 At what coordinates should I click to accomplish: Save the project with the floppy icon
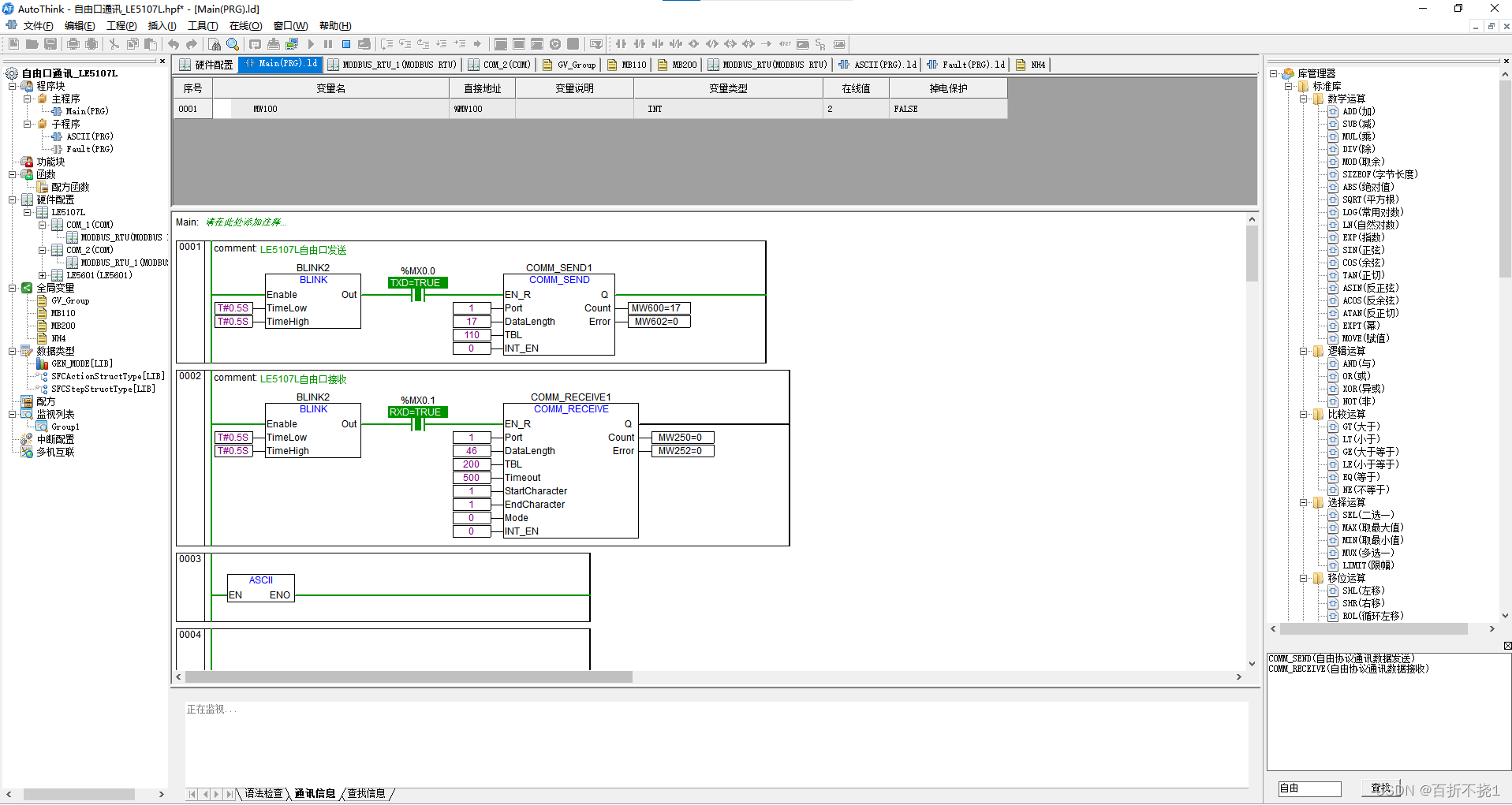50,44
